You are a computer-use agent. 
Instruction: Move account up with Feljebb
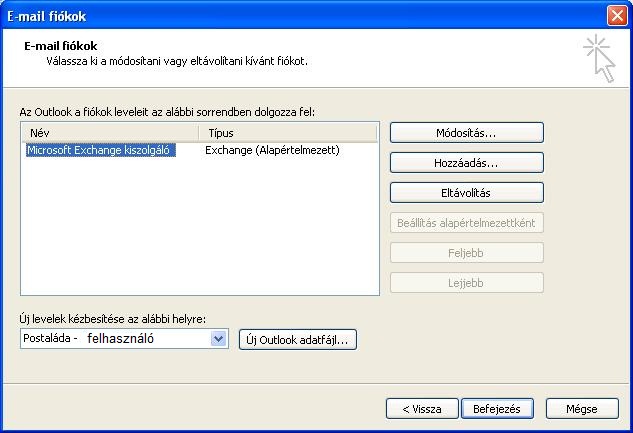coord(467,253)
